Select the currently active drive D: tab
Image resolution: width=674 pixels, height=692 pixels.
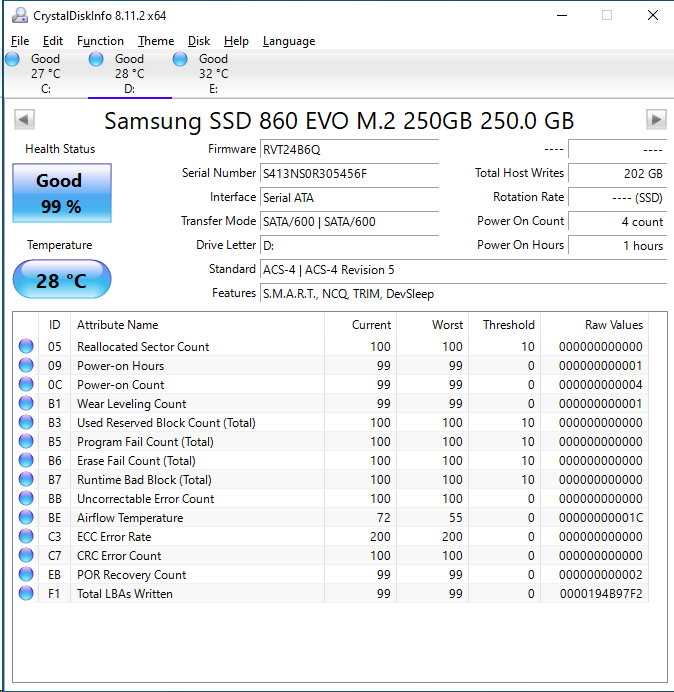[129, 74]
